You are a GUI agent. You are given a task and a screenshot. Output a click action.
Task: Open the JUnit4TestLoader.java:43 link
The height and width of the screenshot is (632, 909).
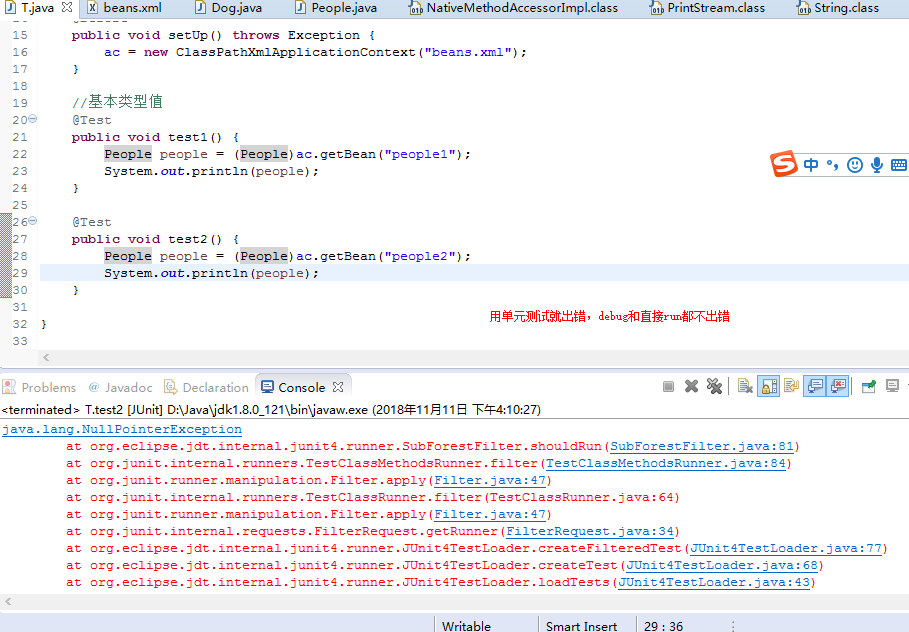[714, 582]
